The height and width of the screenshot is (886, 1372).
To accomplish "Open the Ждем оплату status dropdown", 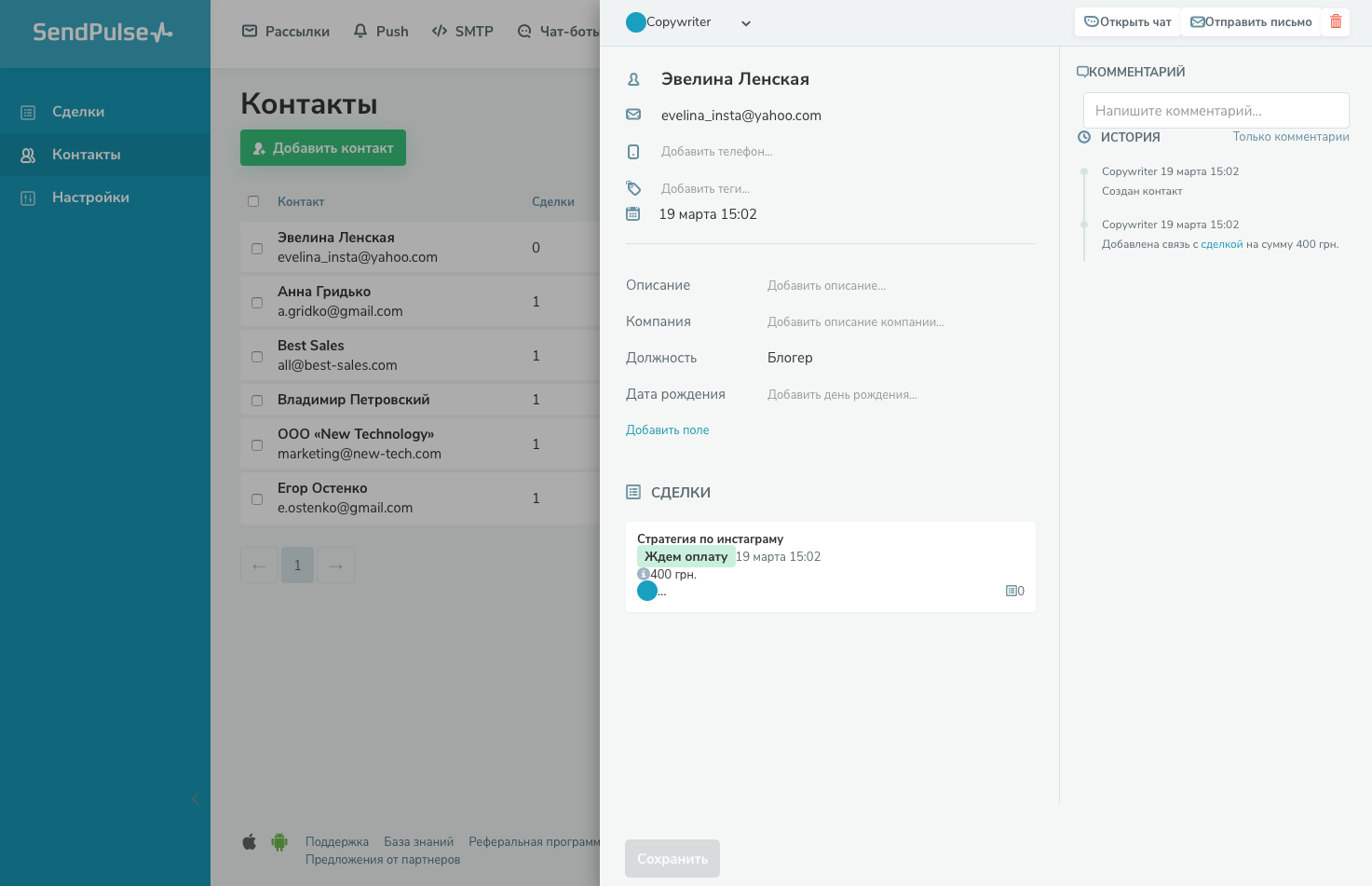I will point(686,556).
